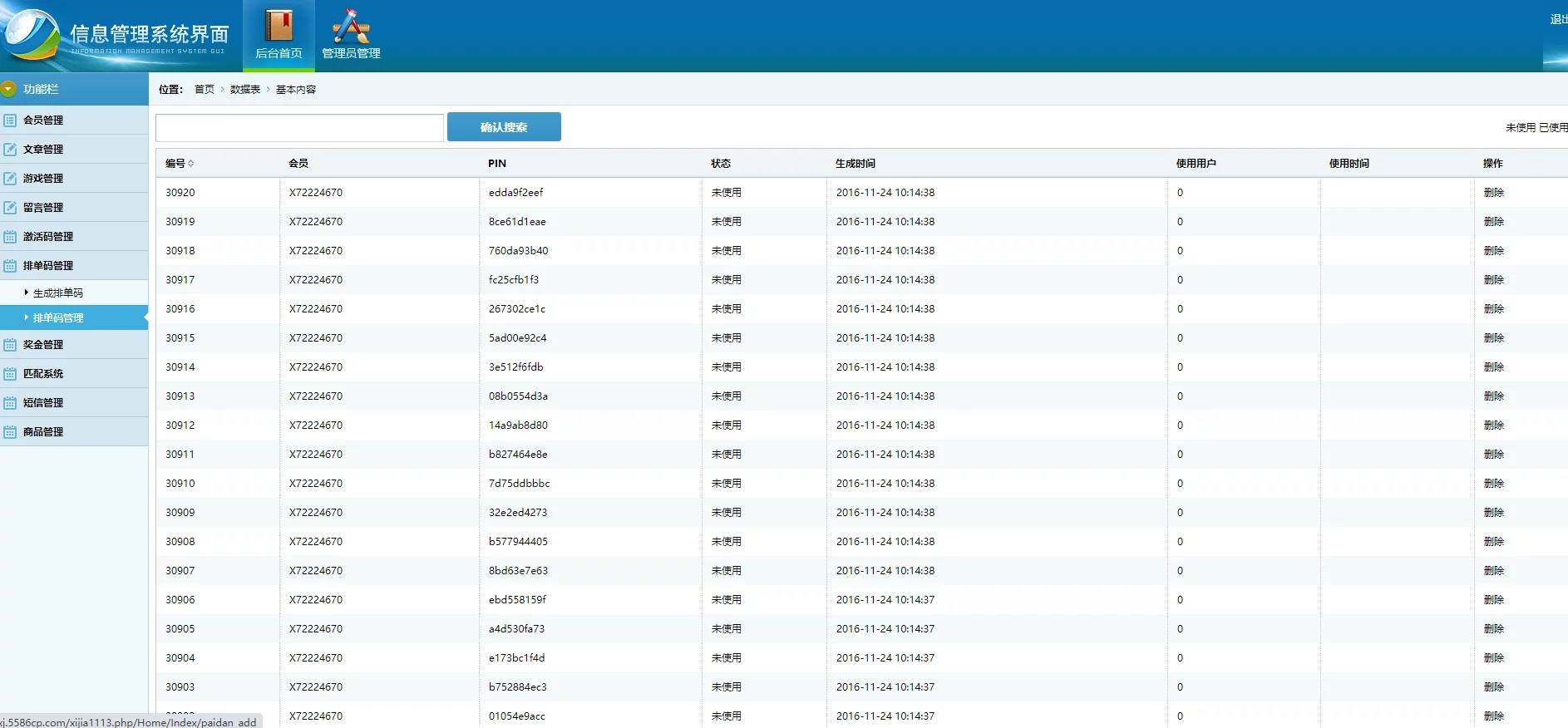Click the 会员管理 sidebar icon

click(x=10, y=121)
